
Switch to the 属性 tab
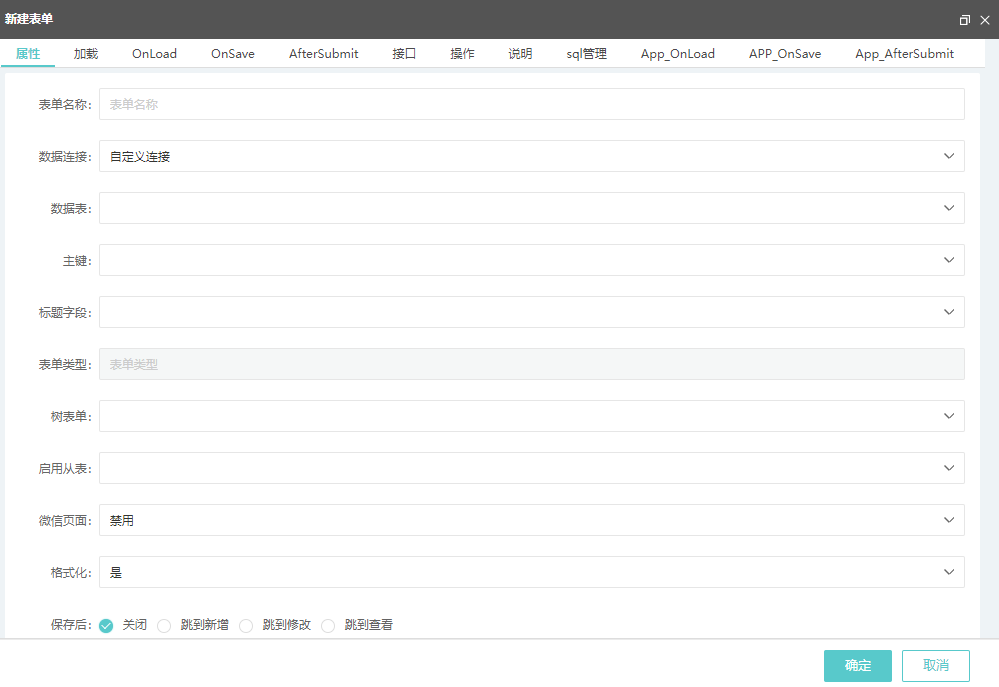28,54
